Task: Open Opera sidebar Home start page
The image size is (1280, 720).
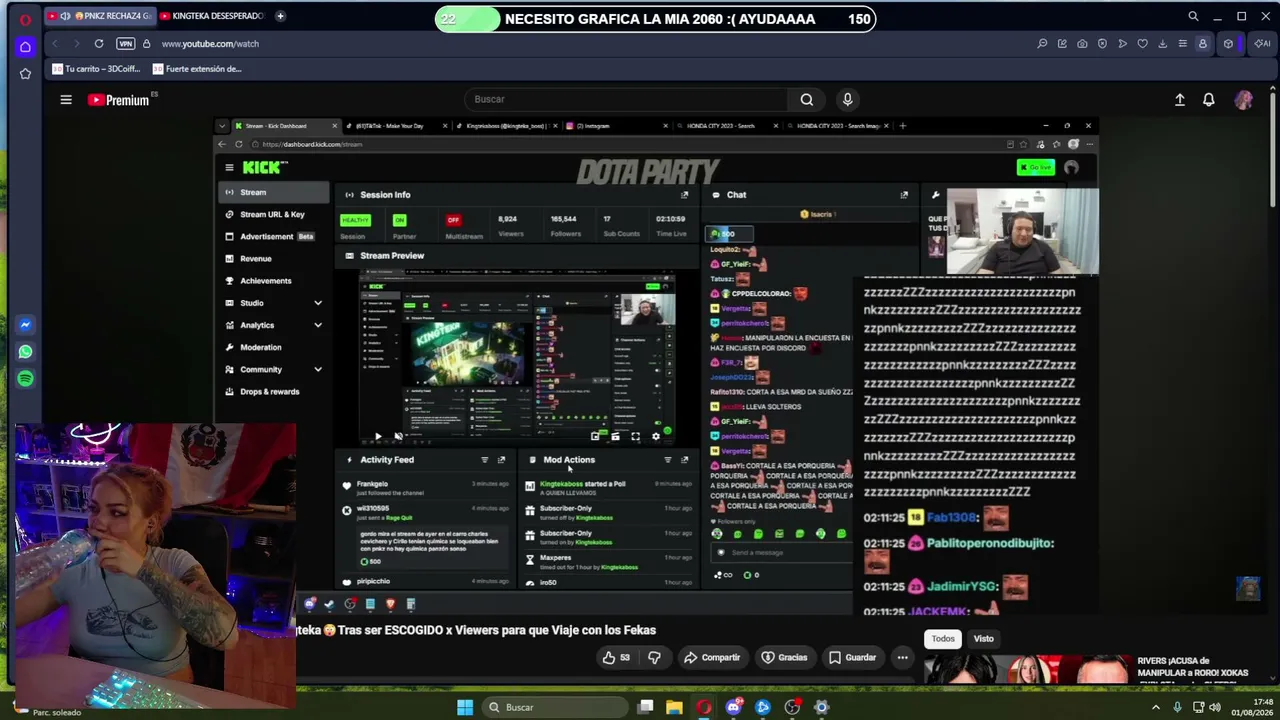Action: click(x=25, y=46)
